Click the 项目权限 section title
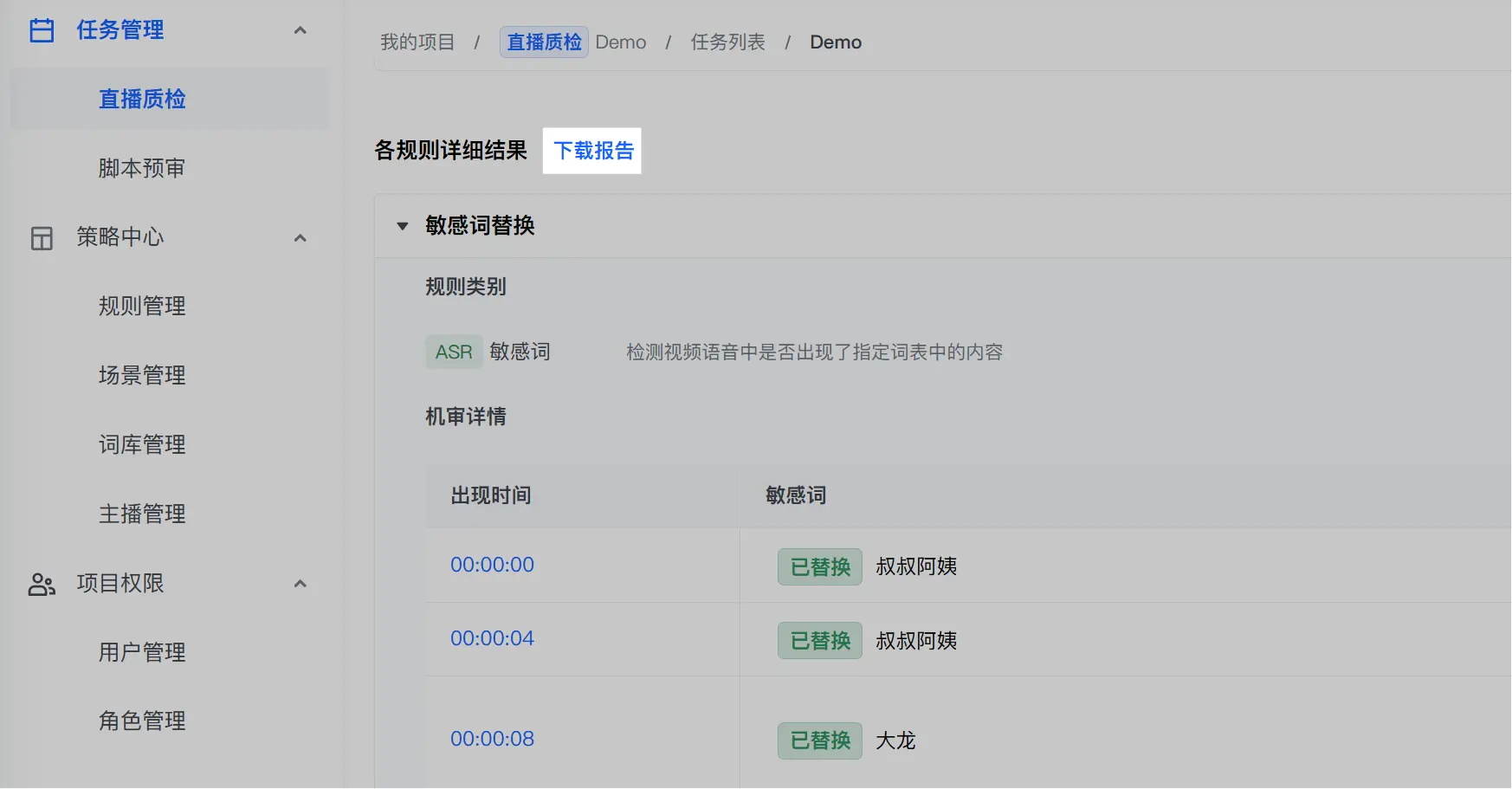 [x=120, y=584]
